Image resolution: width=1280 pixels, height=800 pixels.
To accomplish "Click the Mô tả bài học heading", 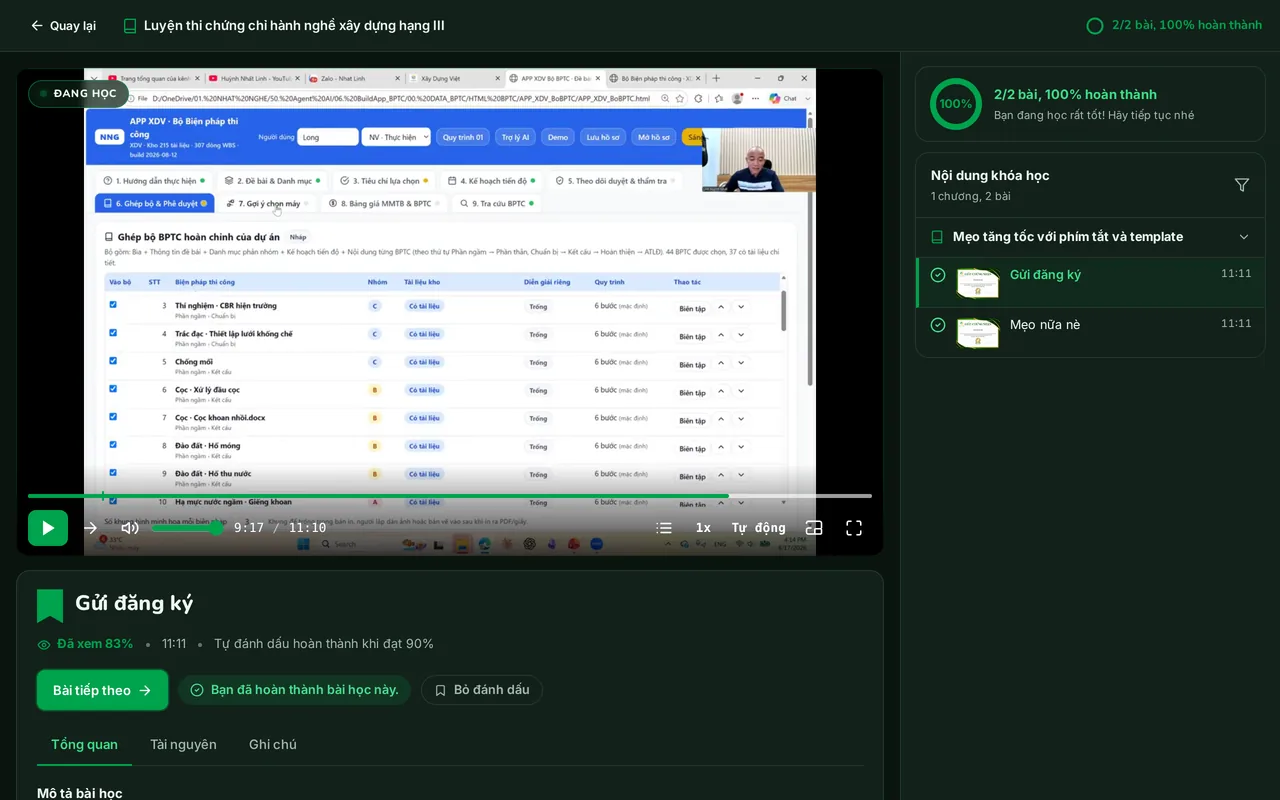I will coord(80,793).
